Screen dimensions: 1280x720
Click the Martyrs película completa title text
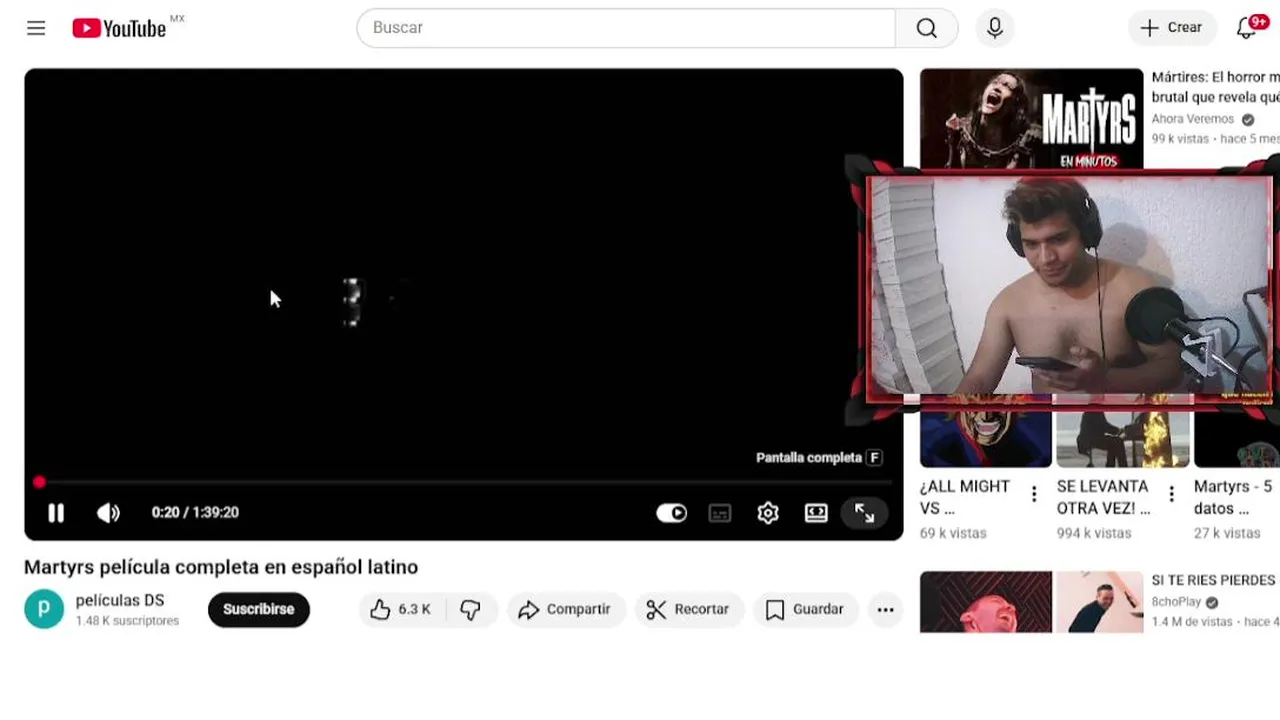tap(221, 567)
